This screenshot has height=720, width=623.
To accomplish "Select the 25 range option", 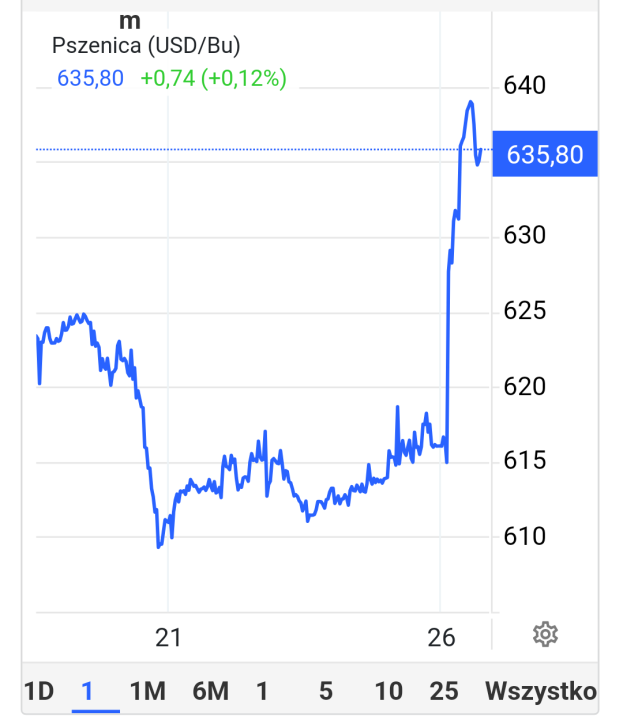I will pos(444,691).
